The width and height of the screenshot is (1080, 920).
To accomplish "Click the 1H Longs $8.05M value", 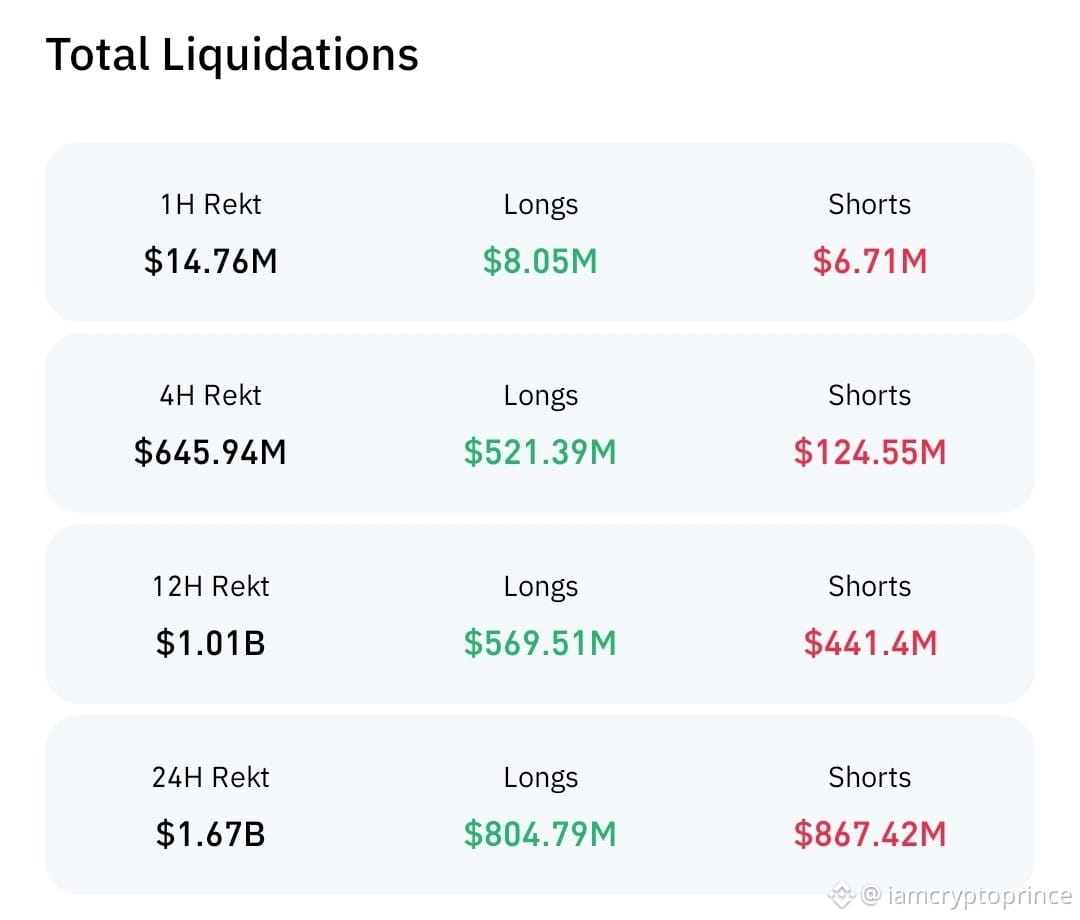I will (540, 262).
